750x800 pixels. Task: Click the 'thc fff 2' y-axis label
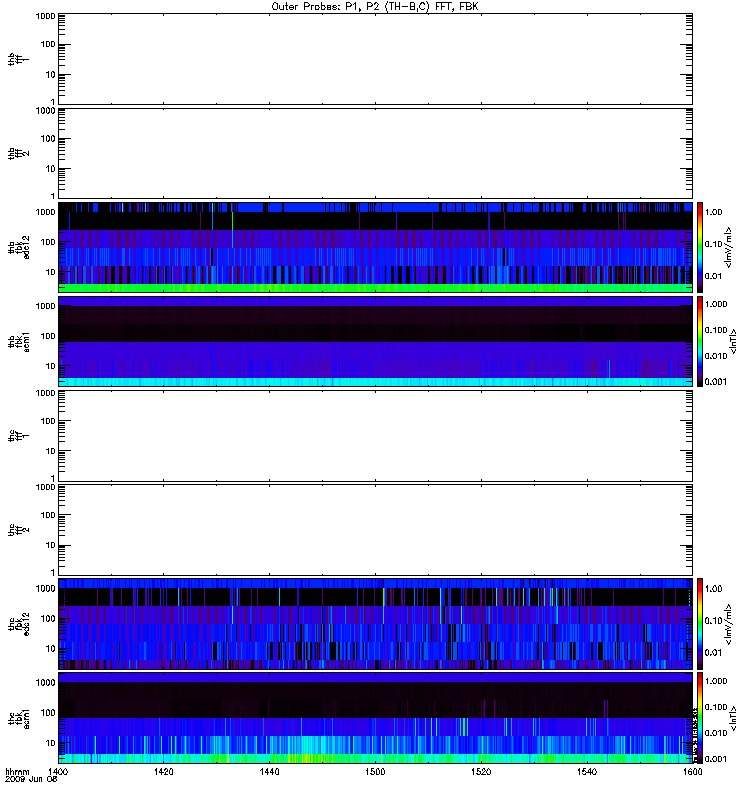[19, 530]
